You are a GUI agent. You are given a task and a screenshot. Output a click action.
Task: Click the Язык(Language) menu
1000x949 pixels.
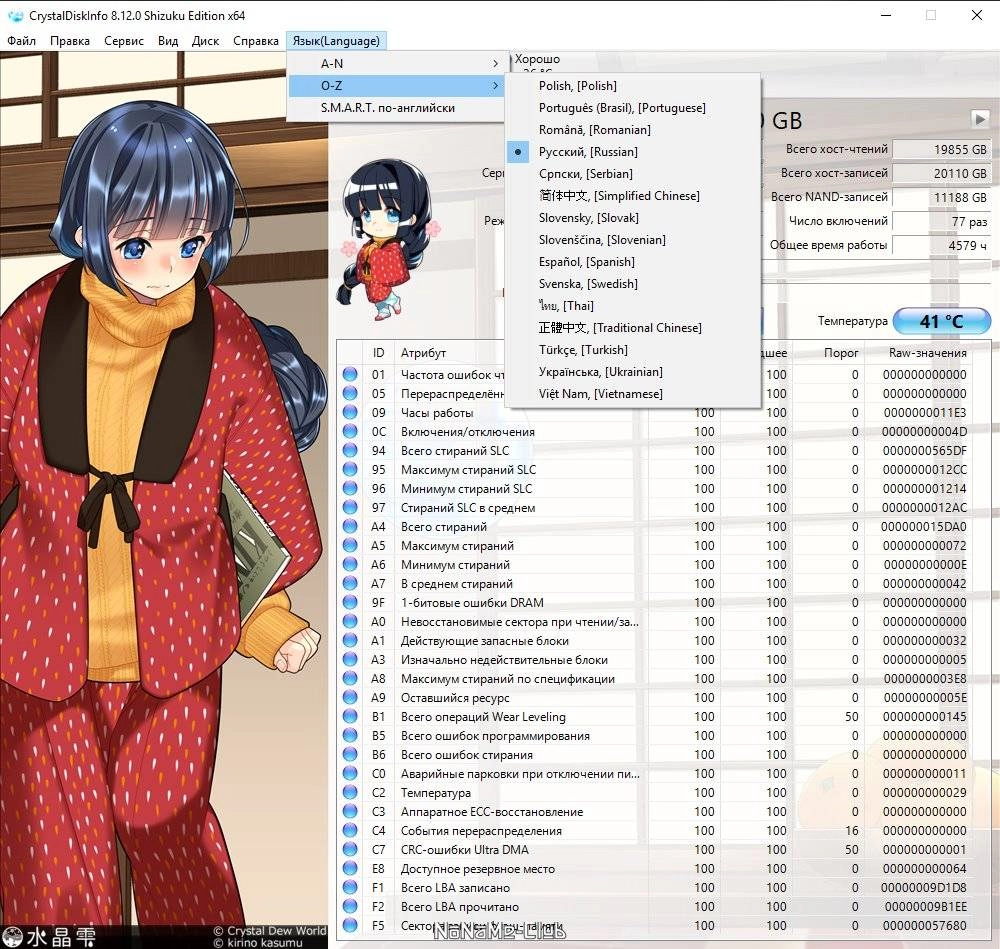point(336,41)
